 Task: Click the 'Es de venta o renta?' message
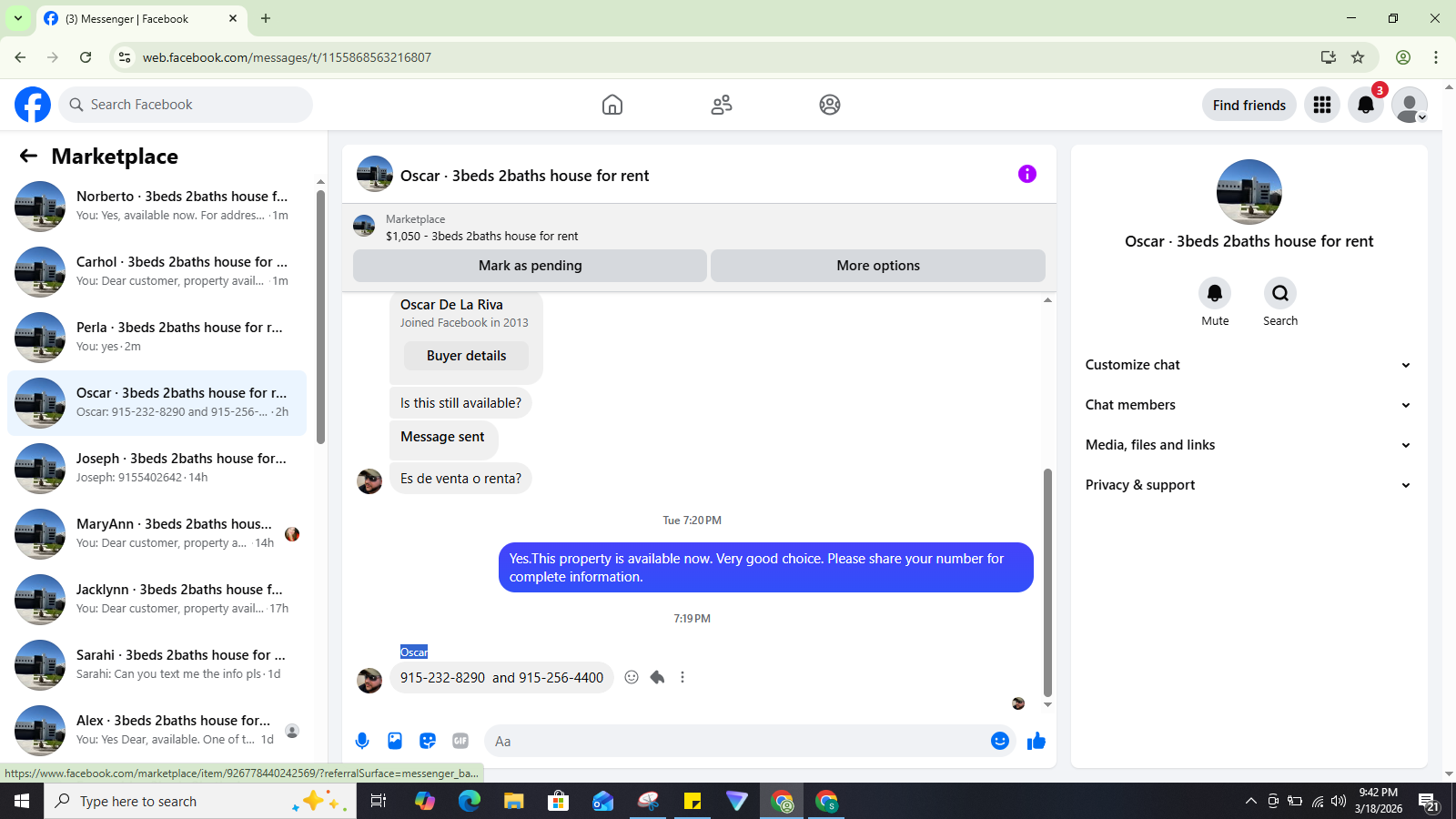coord(460,479)
